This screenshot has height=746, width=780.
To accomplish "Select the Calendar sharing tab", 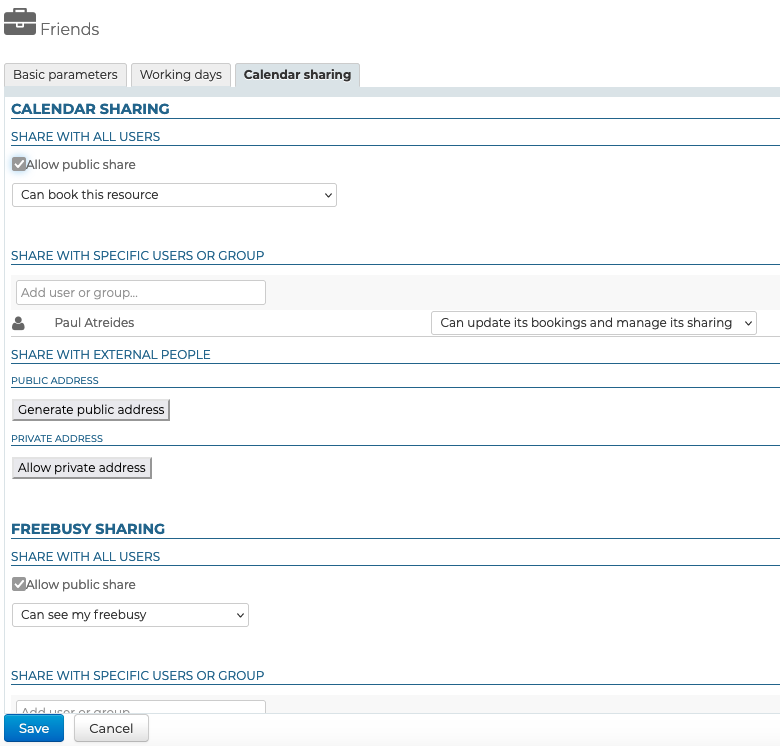I will 297,75.
